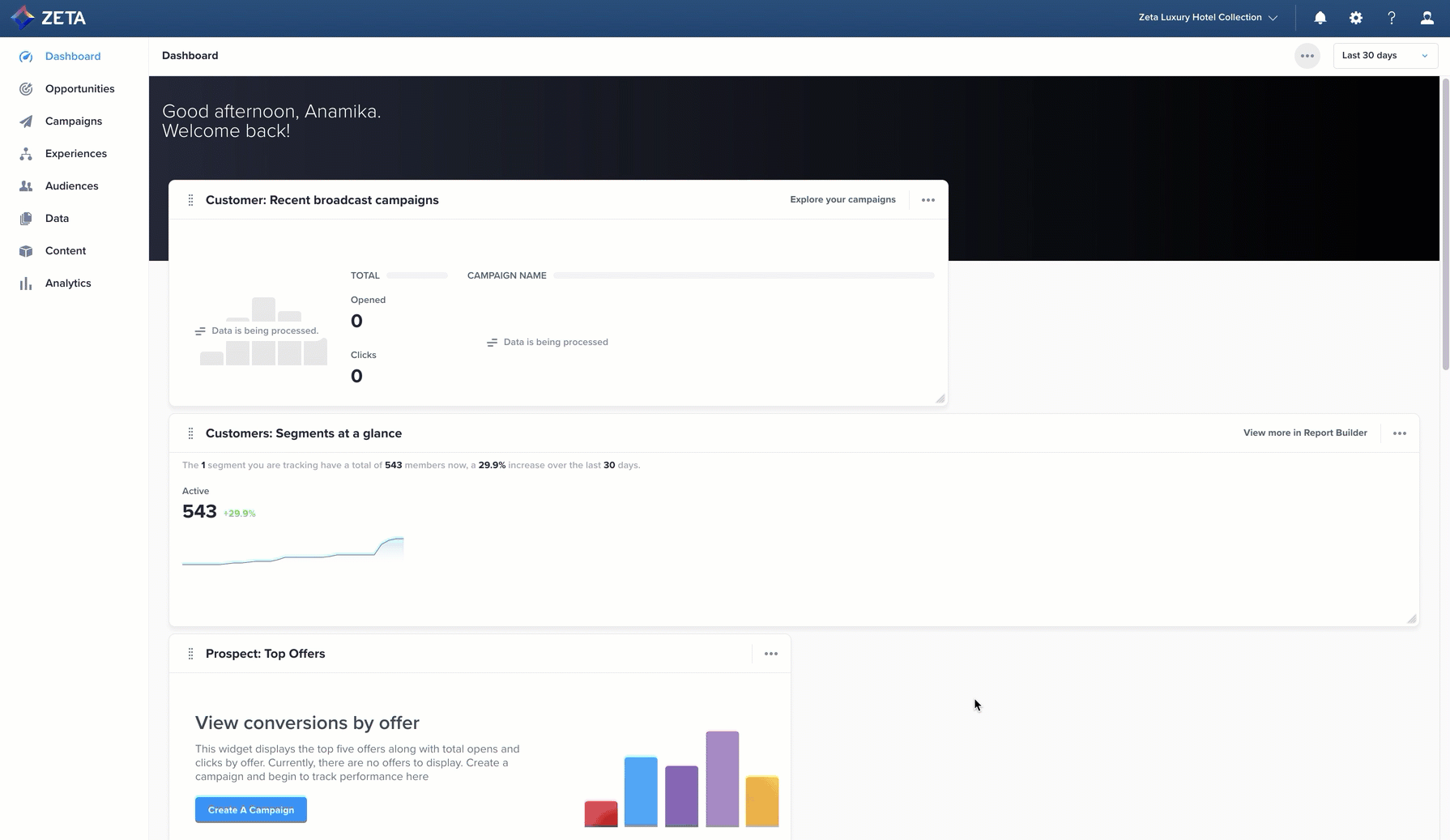Click the Create A Campaign button
The height and width of the screenshot is (840, 1450).
click(x=250, y=810)
